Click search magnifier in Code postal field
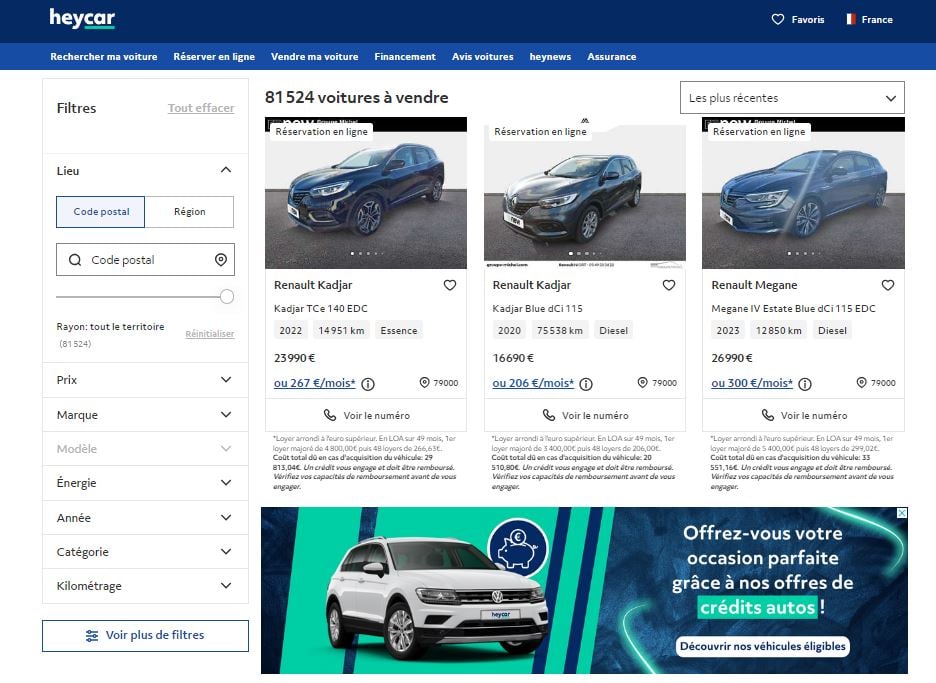Screen dimensions: 936x683 coord(75,260)
